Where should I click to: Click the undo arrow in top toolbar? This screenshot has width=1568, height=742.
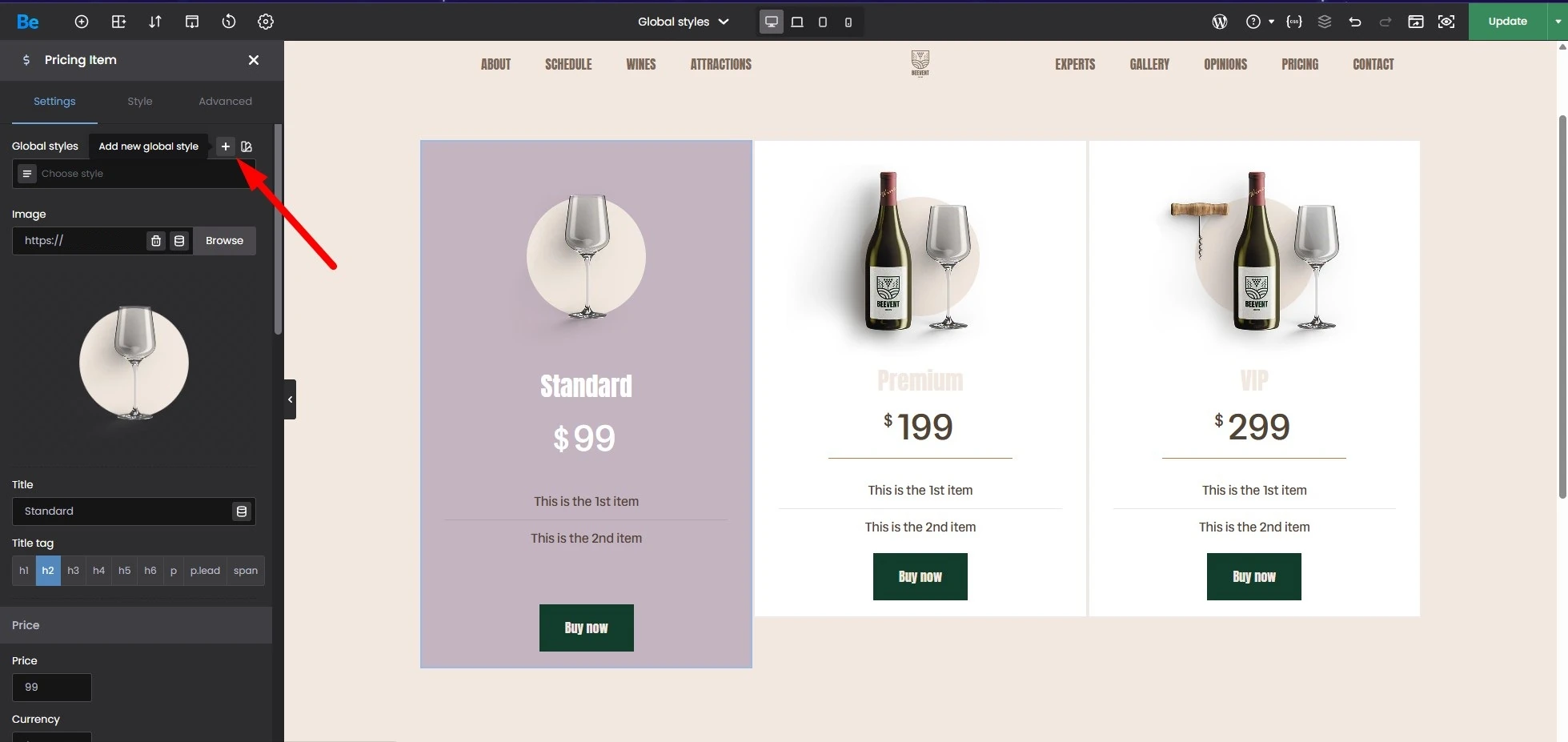click(1355, 22)
